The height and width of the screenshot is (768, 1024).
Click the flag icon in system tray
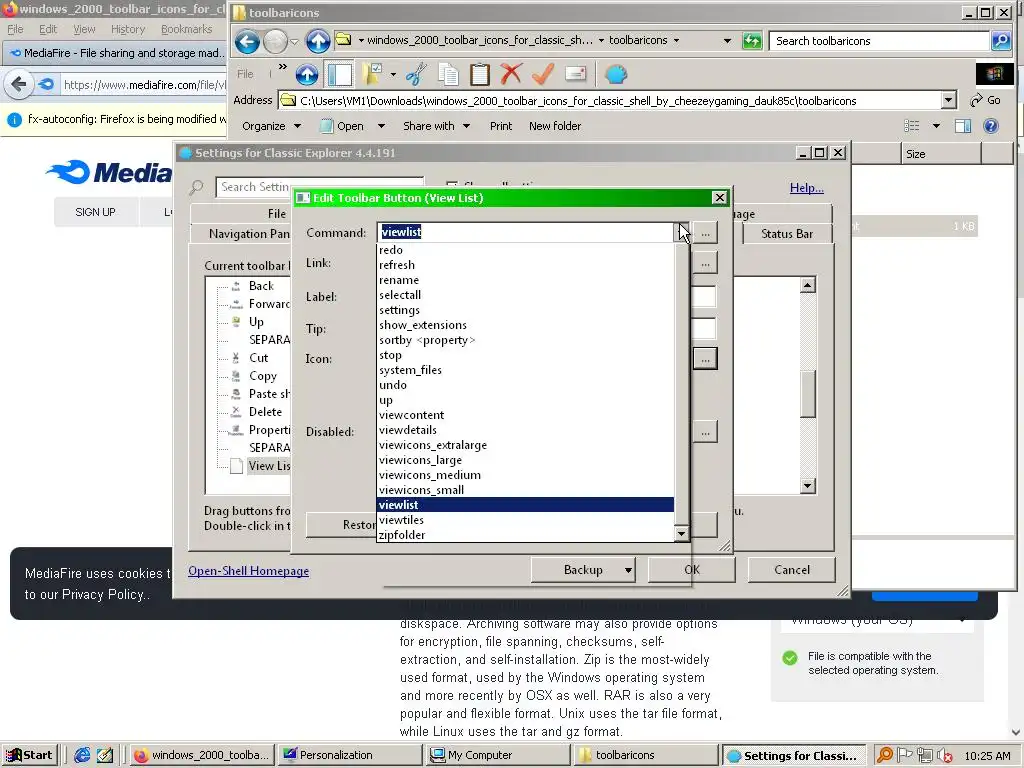click(x=904, y=755)
